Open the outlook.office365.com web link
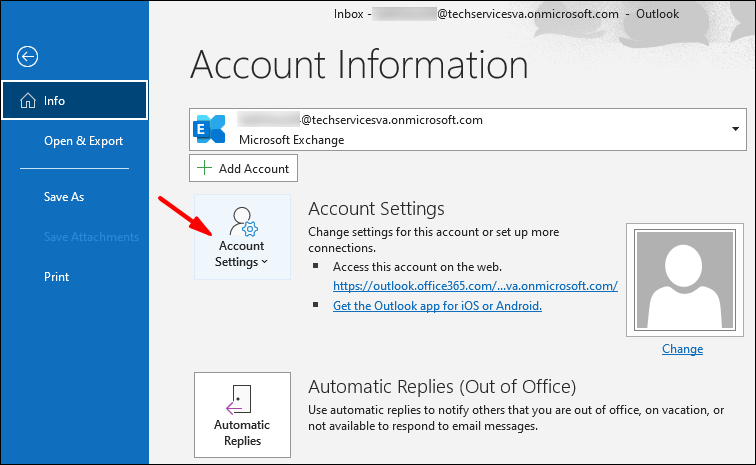The image size is (756, 465). pyautogui.click(x=475, y=286)
